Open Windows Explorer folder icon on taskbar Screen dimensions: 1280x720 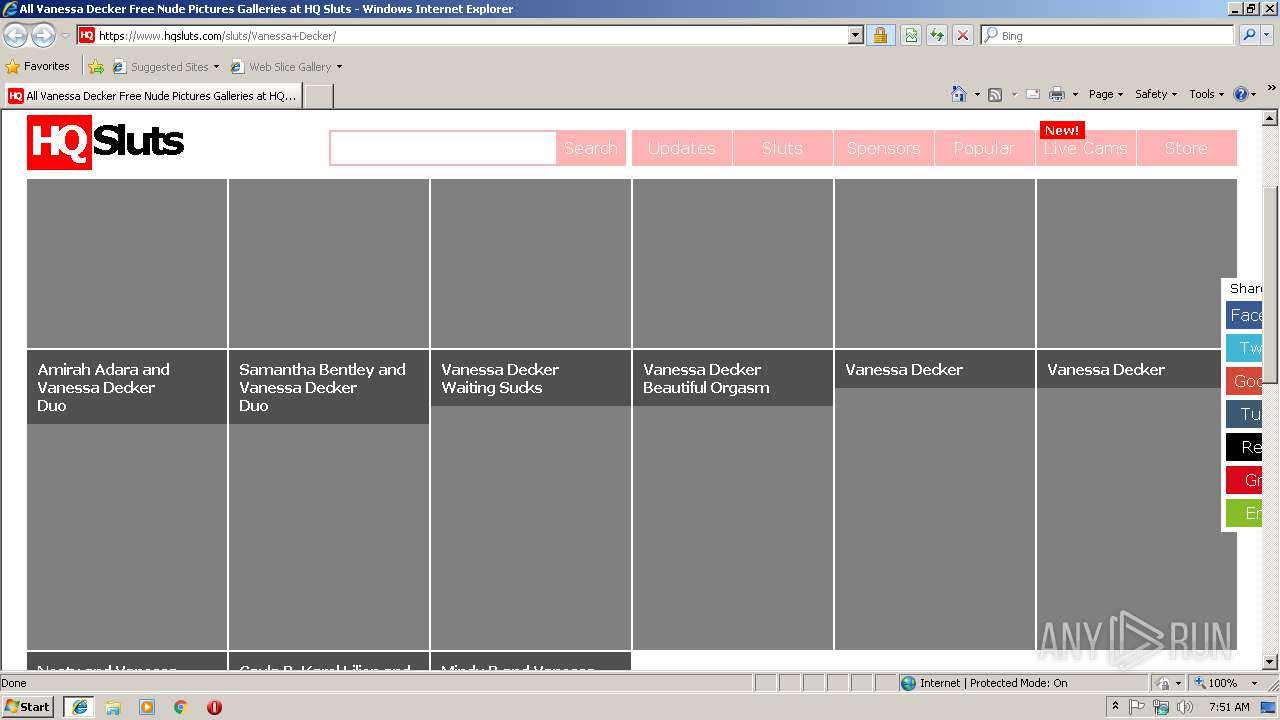(x=113, y=707)
